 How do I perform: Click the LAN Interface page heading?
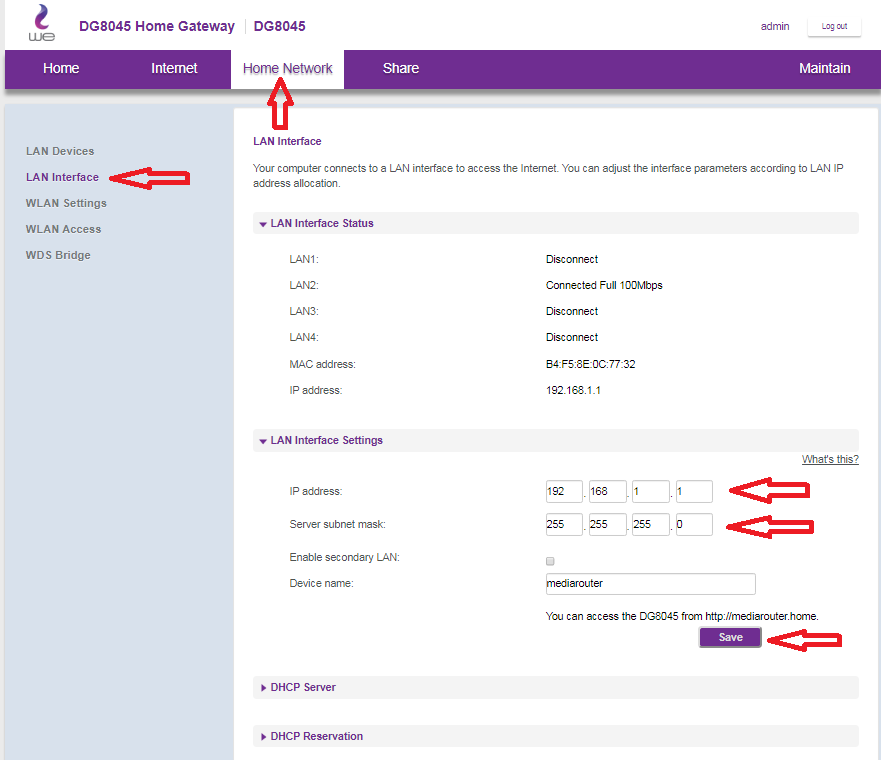click(x=287, y=141)
